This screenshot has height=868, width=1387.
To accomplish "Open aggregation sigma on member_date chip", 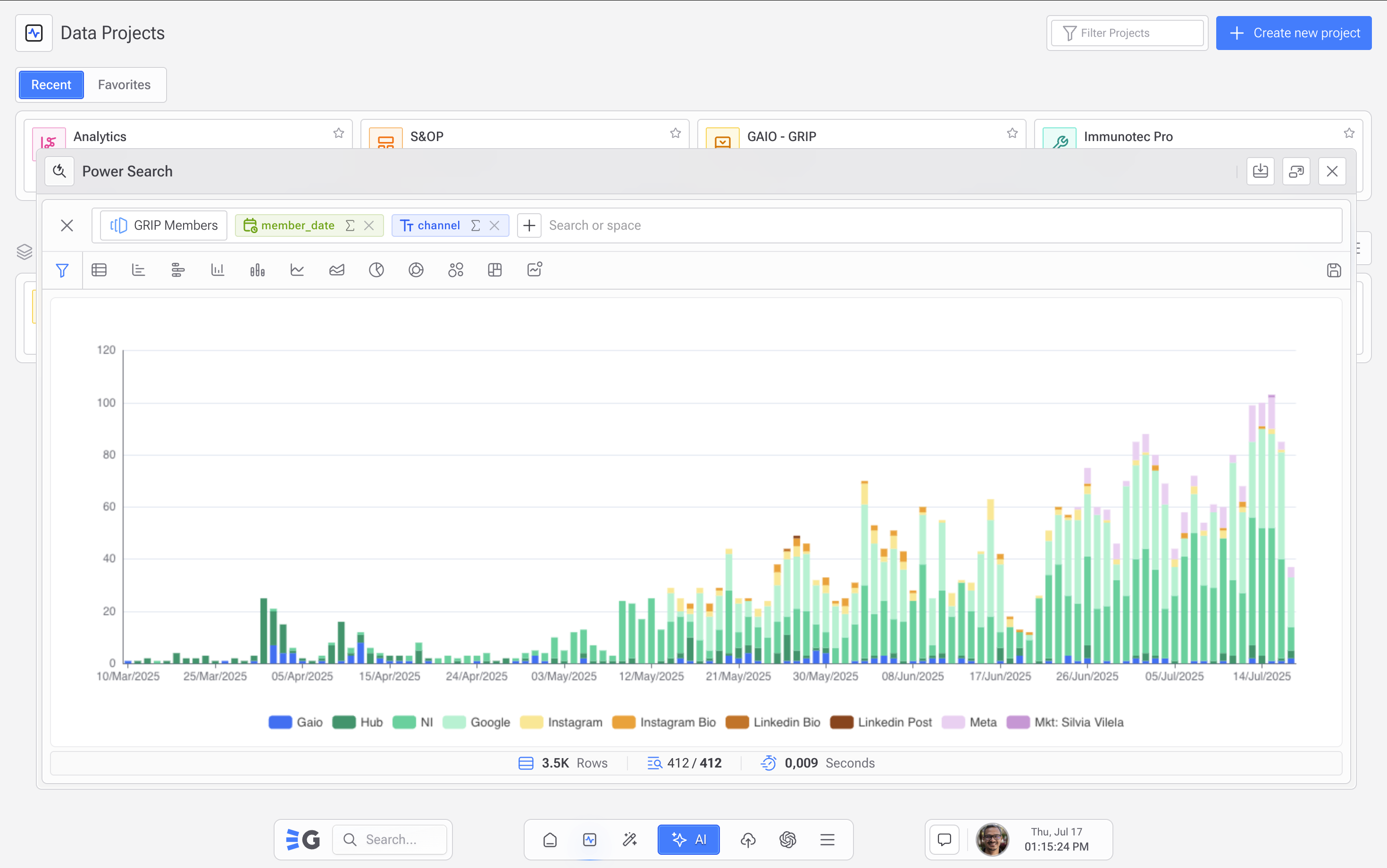I will [x=350, y=225].
